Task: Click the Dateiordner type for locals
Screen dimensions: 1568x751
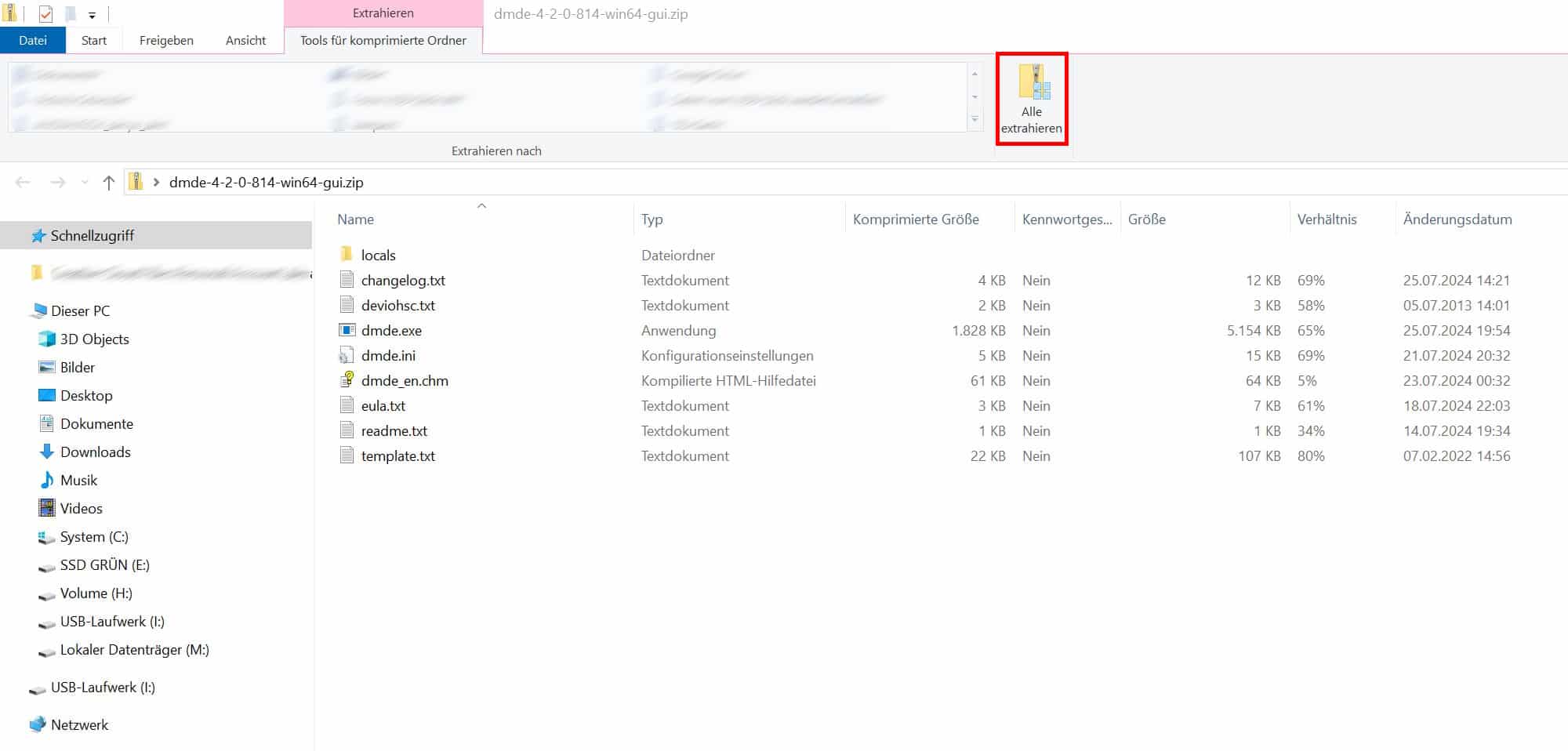Action: click(x=678, y=255)
